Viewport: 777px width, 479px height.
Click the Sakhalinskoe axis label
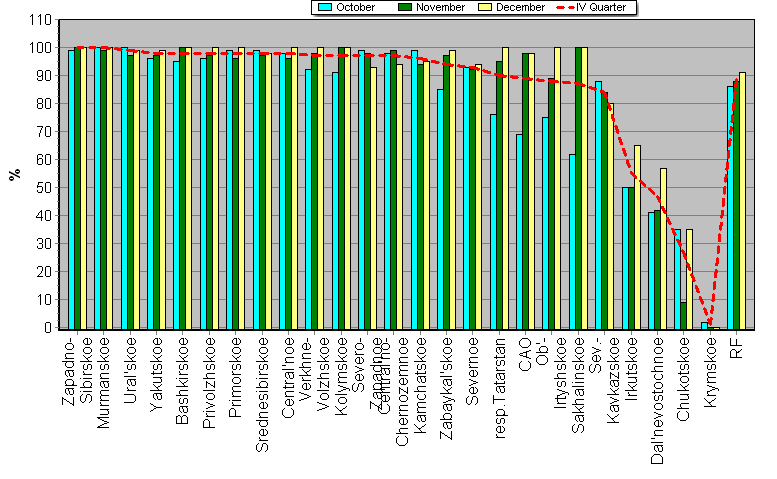coord(578,385)
